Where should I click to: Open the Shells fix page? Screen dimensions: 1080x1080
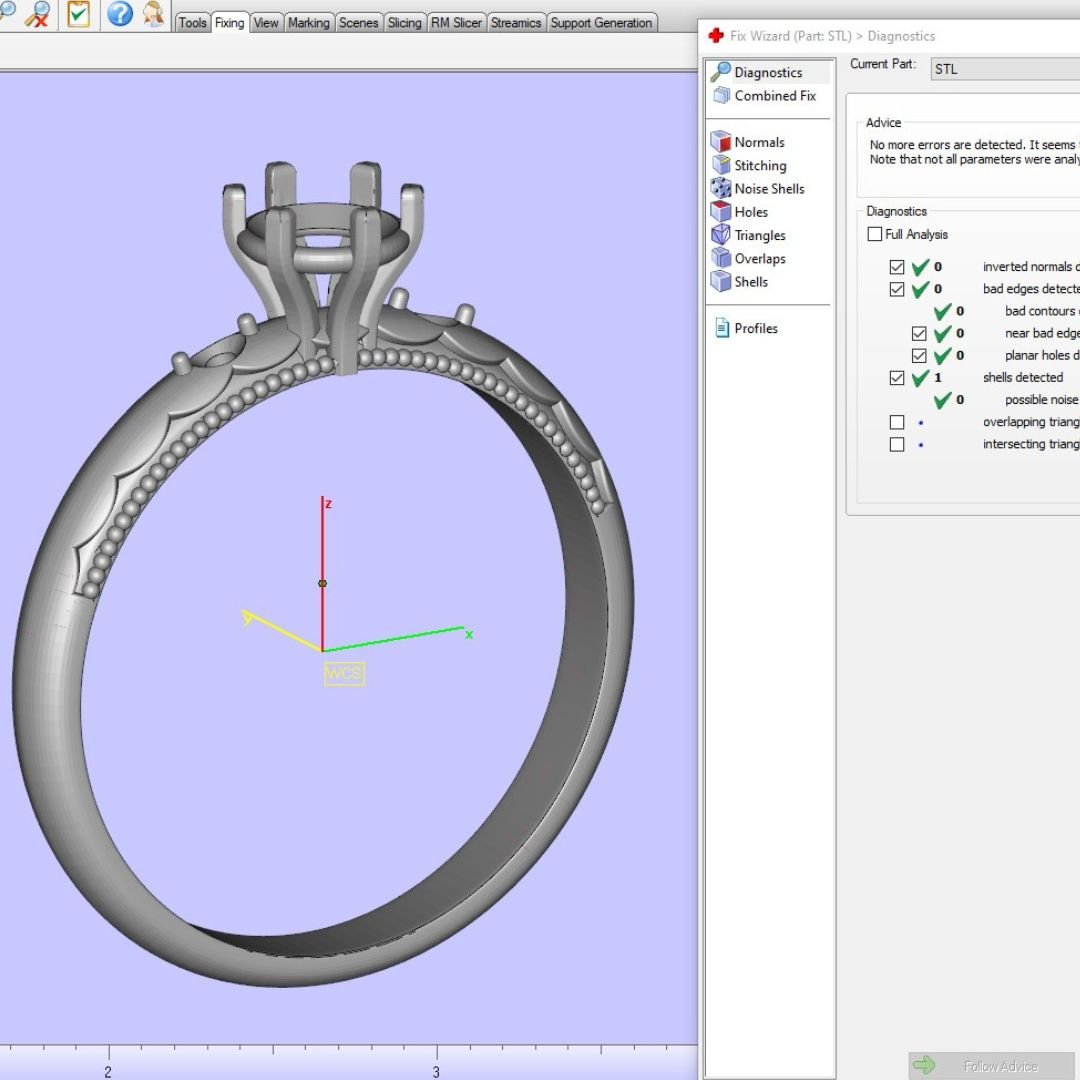click(751, 282)
